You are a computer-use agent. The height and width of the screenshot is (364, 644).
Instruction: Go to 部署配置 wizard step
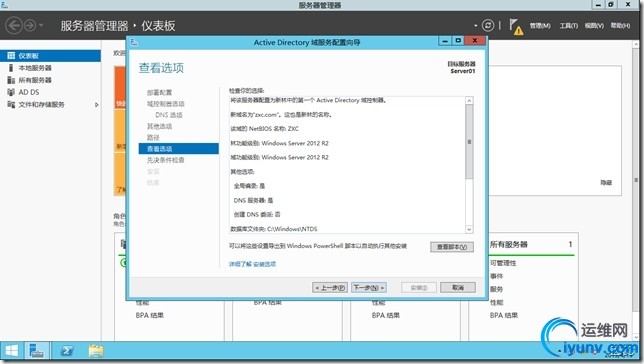(159, 92)
